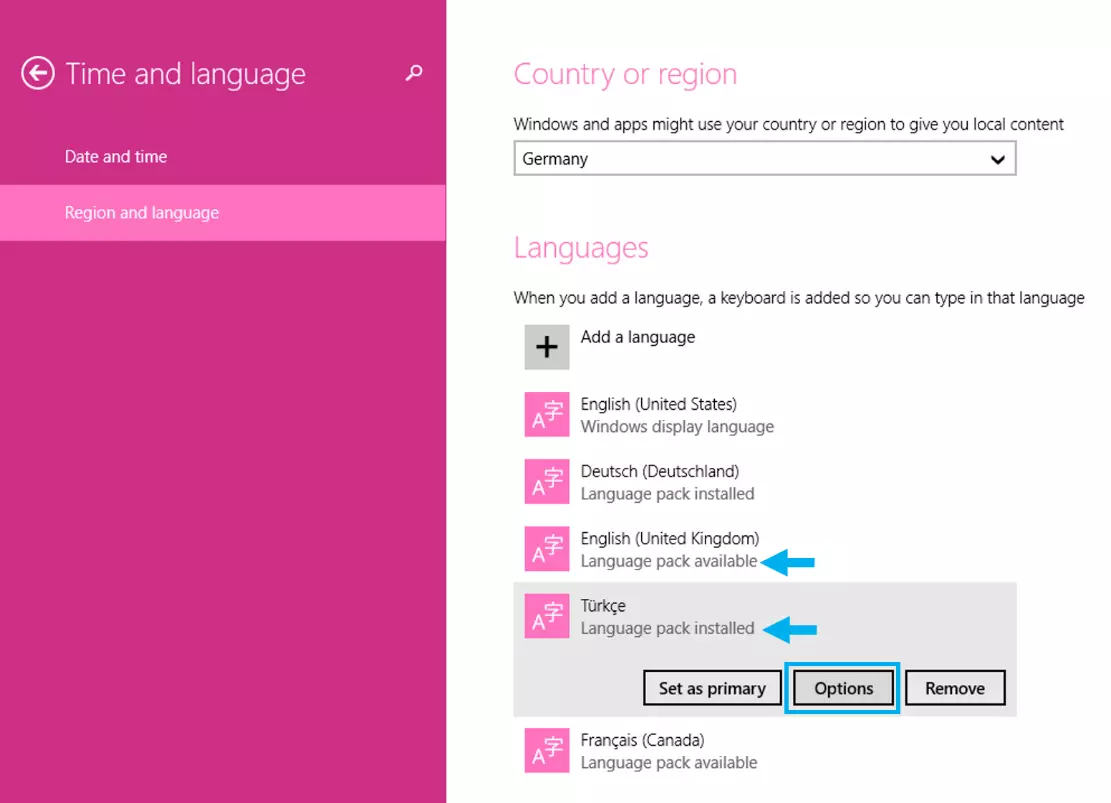Remove the Türkçe language

click(954, 688)
